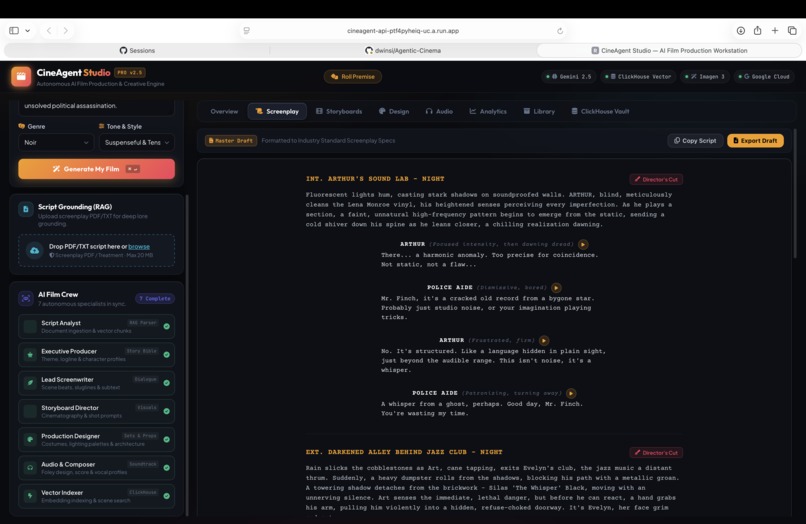
Task: Click the Gemini 2.5 status badge
Action: tap(569, 77)
